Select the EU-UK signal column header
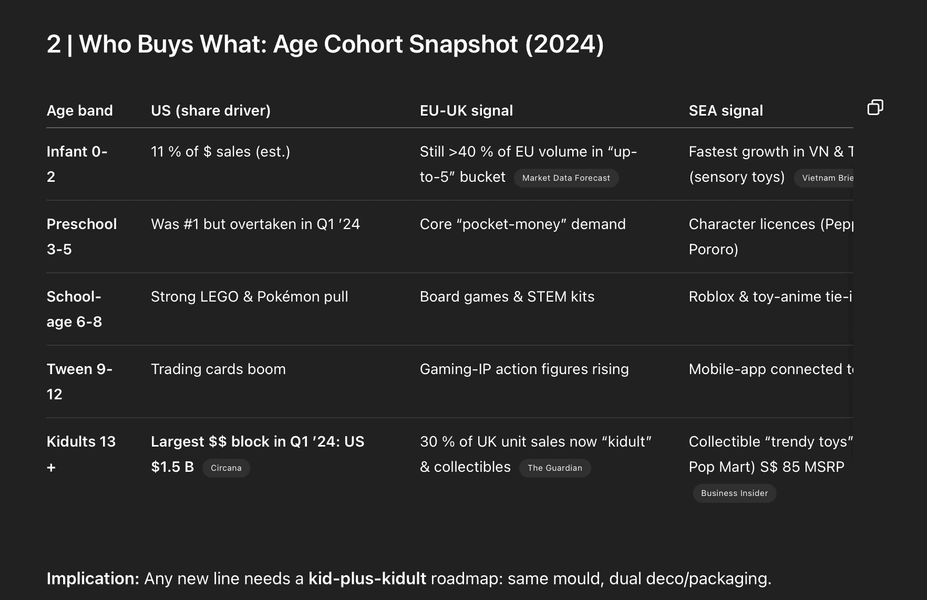This screenshot has width=927, height=600. click(x=466, y=111)
